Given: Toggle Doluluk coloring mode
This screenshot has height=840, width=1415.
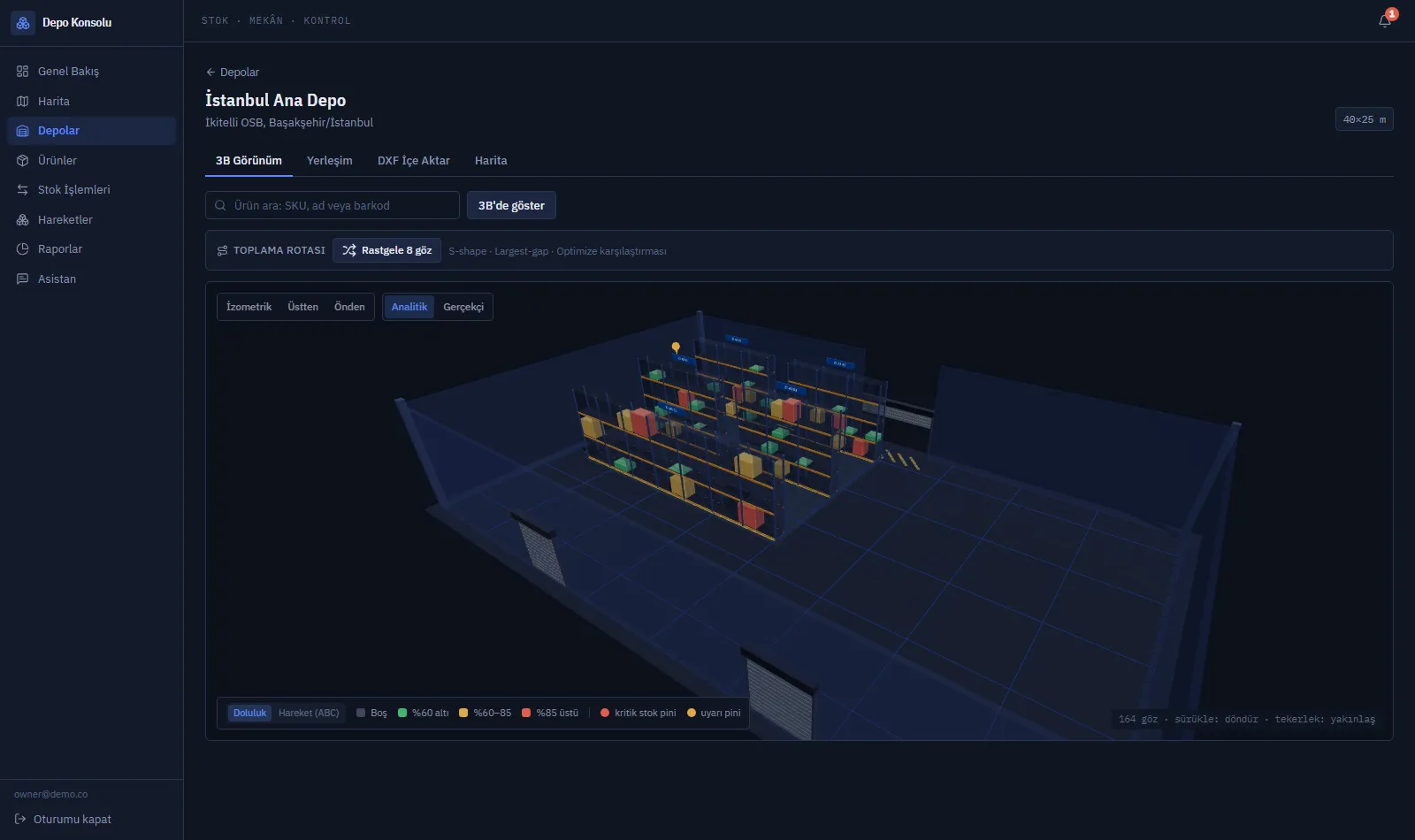Looking at the screenshot, I should [249, 713].
